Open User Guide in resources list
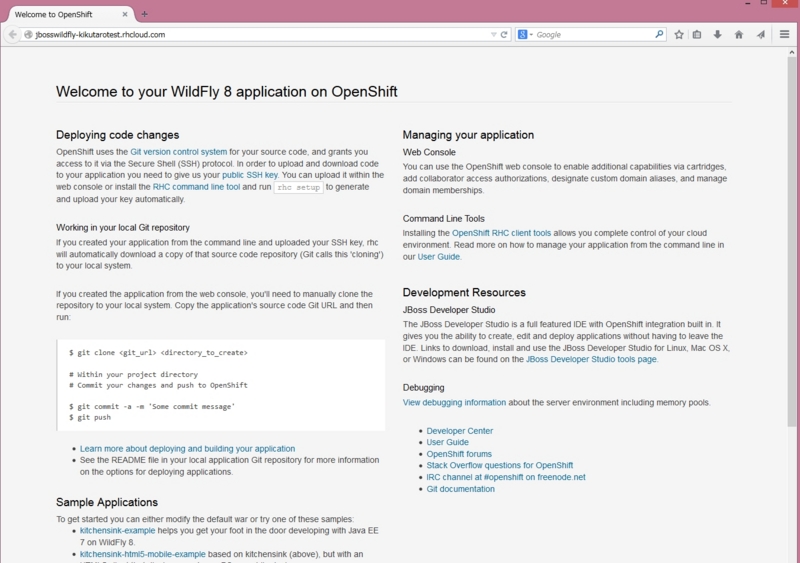Viewport: 800px width, 563px height. pos(447,442)
